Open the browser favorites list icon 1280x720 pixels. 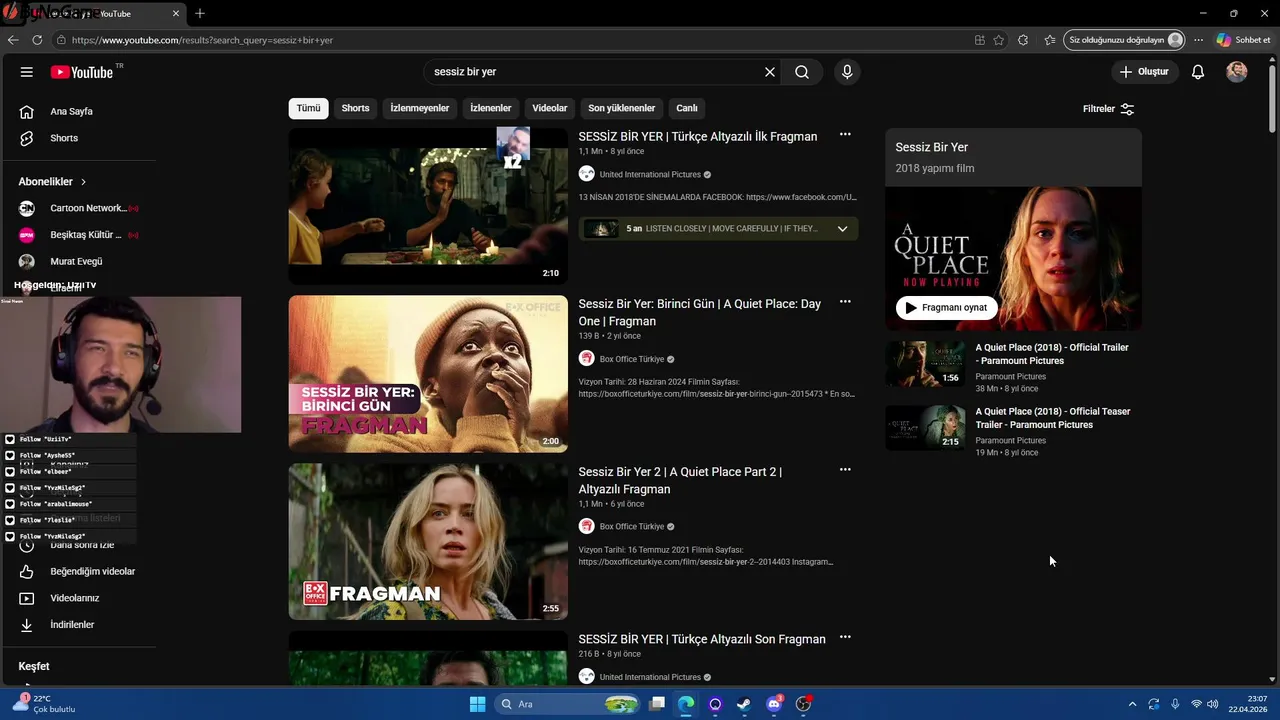(x=1049, y=40)
